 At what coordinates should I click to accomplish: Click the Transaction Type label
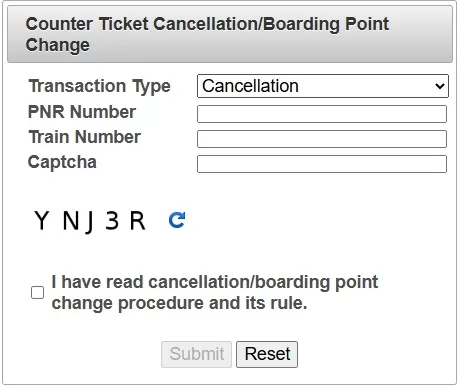tap(99, 86)
